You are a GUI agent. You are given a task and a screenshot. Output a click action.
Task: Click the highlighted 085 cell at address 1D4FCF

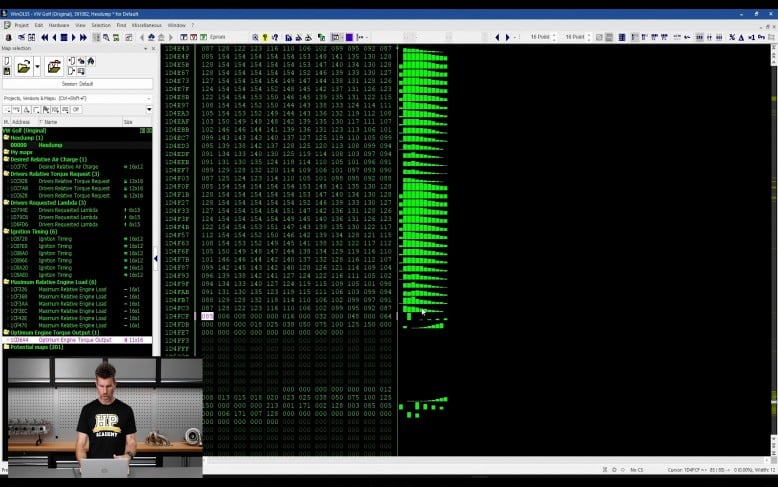[x=207, y=316]
